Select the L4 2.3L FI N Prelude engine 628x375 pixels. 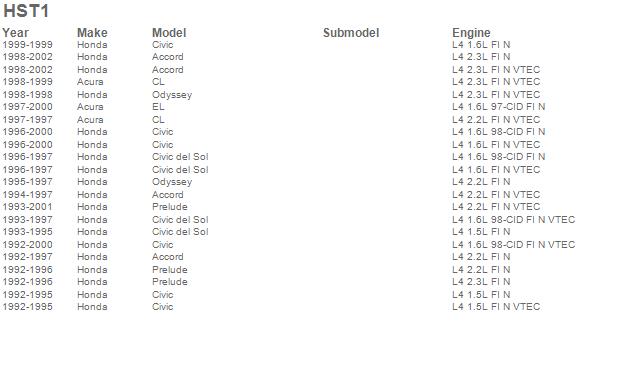click(x=481, y=282)
